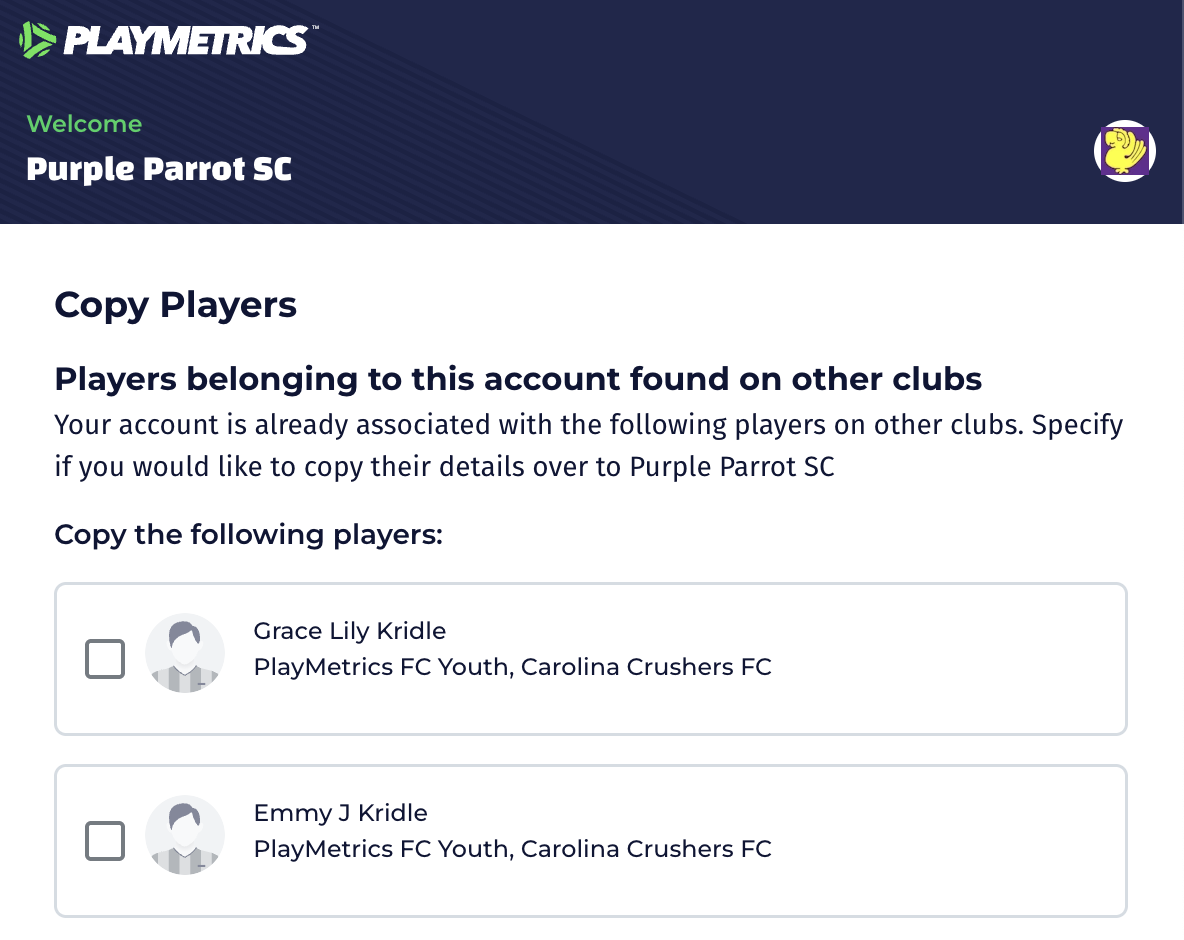Click the green PlayMetrics logo icon
The width and height of the screenshot is (1184, 940).
[38, 40]
